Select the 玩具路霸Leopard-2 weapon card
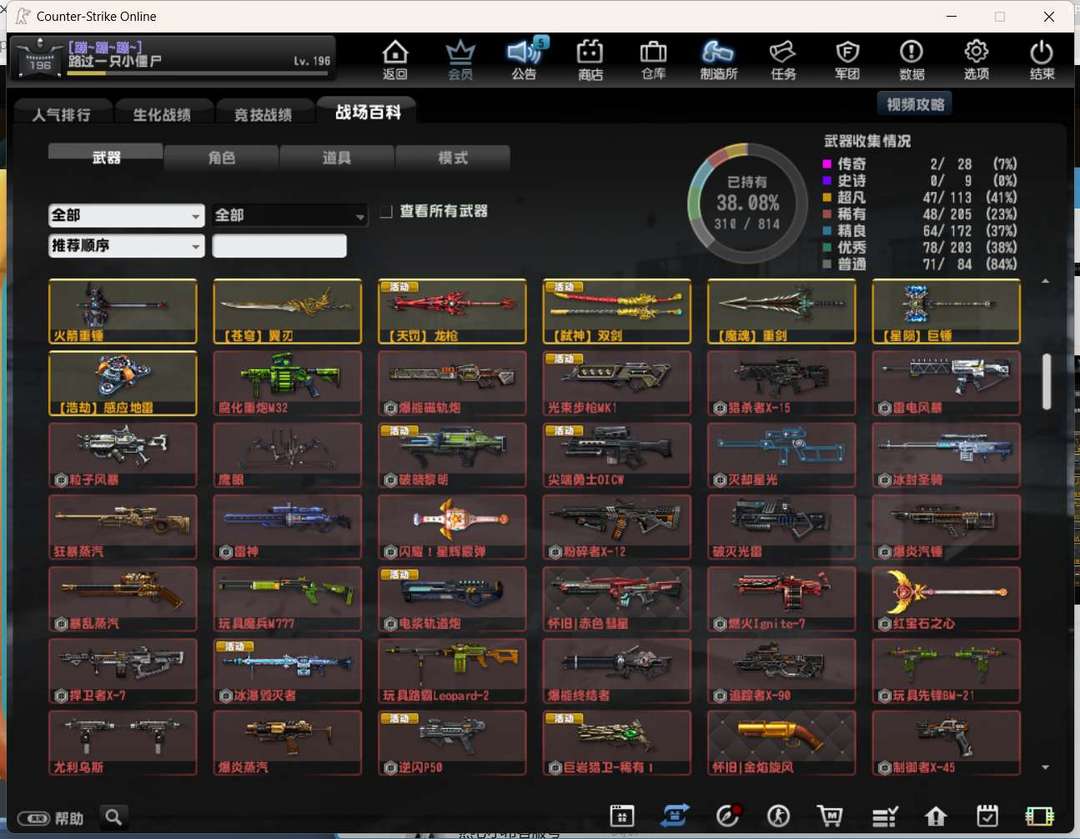1080x839 pixels. (452, 671)
